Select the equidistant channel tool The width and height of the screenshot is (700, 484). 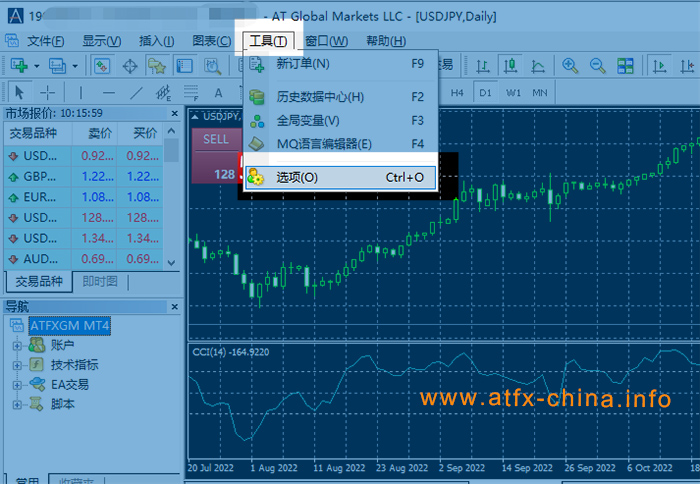click(163, 93)
